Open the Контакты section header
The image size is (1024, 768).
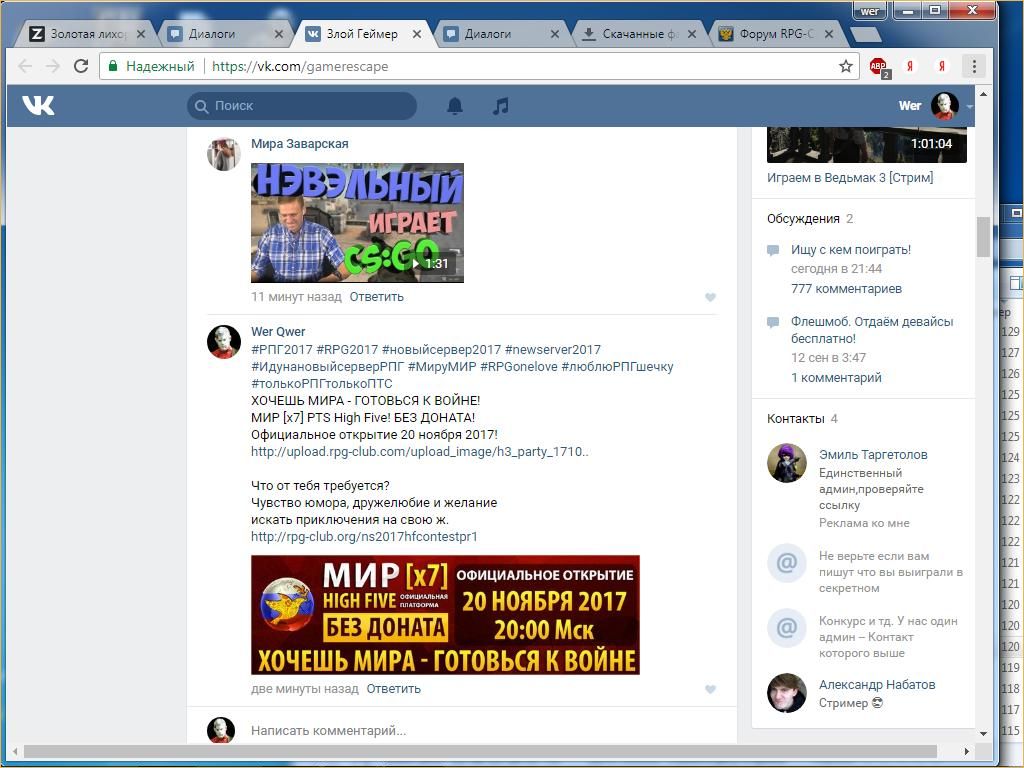[x=795, y=419]
